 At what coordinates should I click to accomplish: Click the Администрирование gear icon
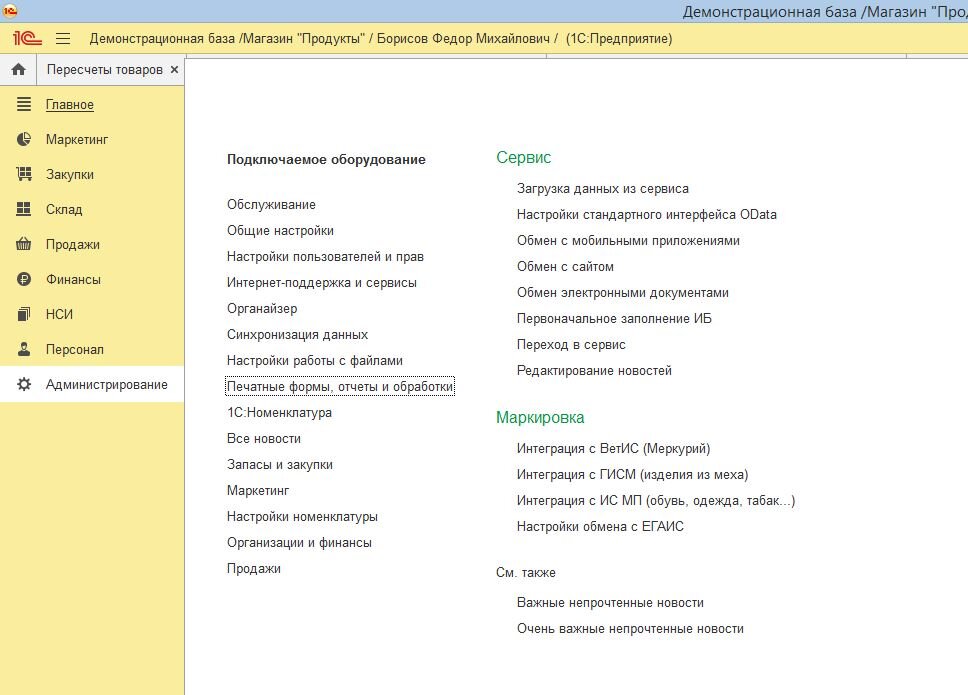(x=23, y=385)
